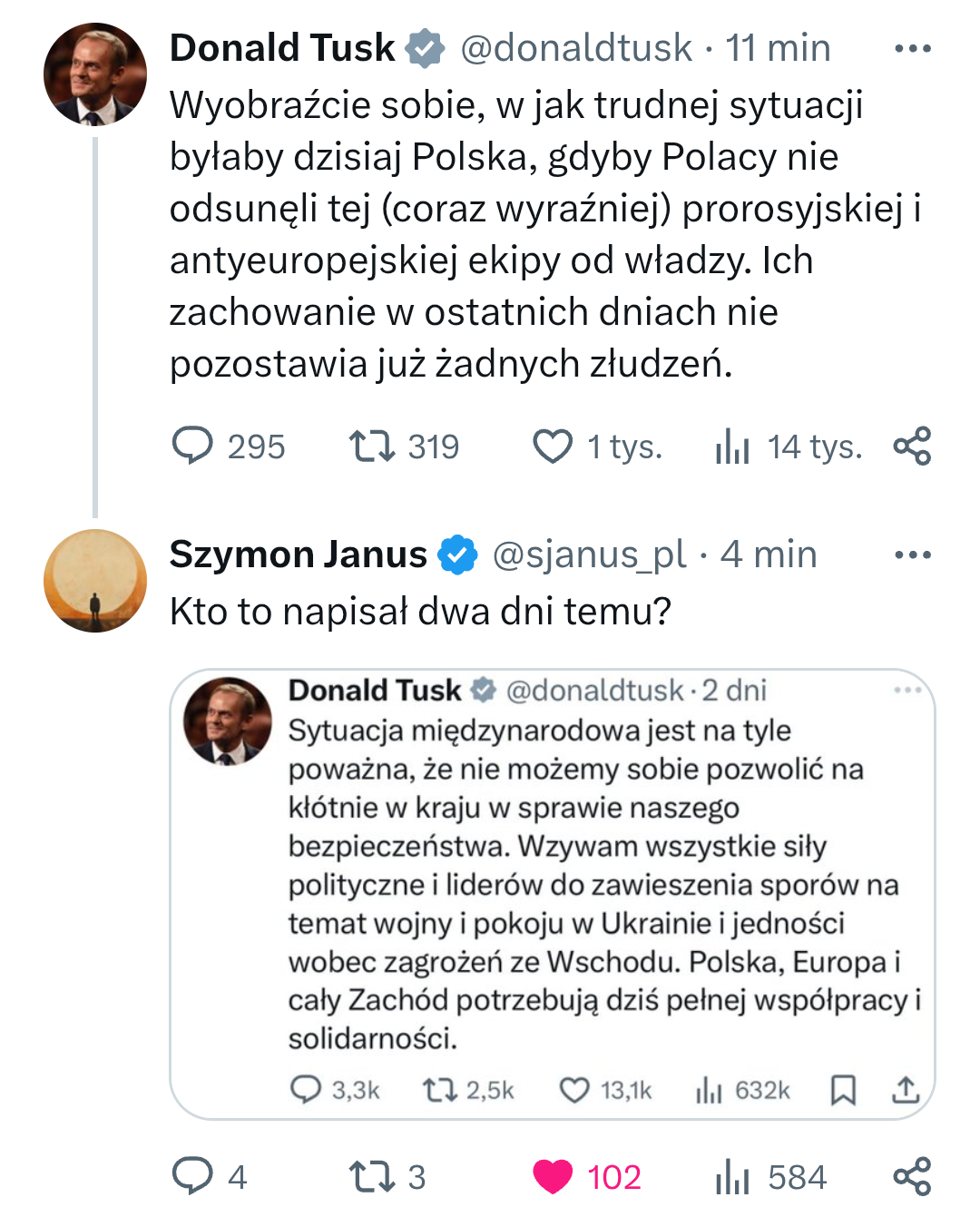Unlike Szymon Janus's reply
Viewport: 980px width, 1217px height.
click(x=553, y=1177)
